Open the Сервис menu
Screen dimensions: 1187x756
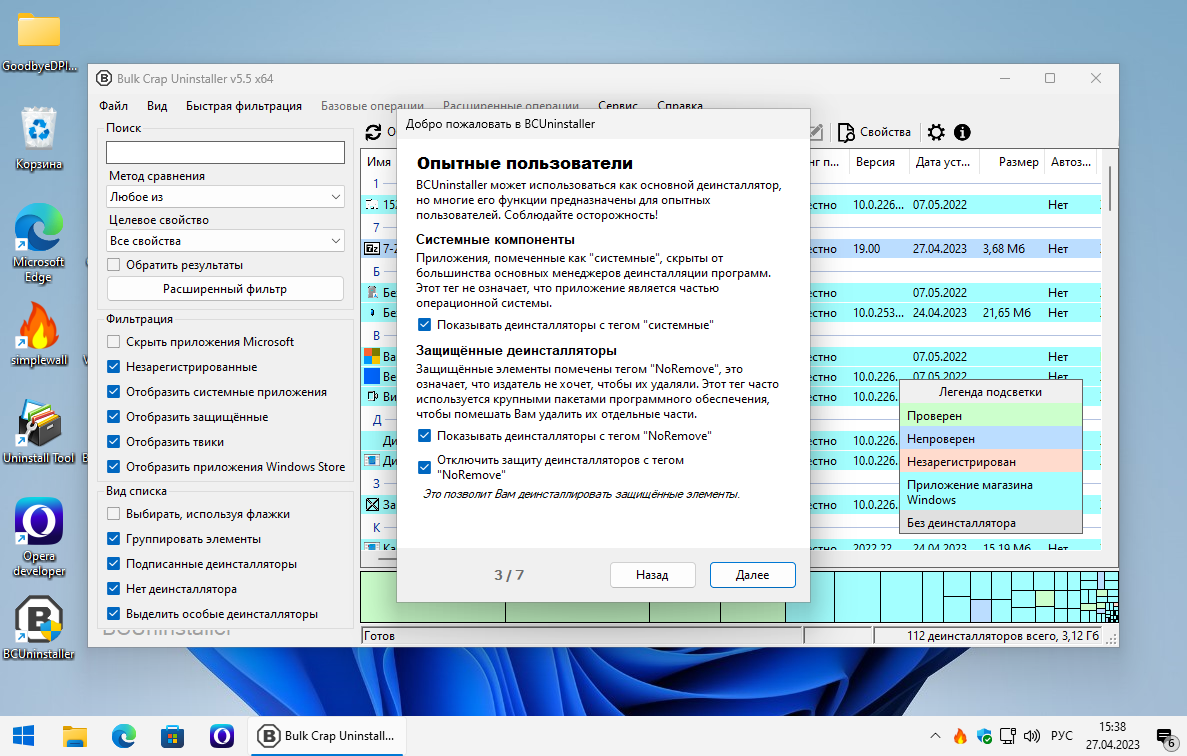pos(617,105)
